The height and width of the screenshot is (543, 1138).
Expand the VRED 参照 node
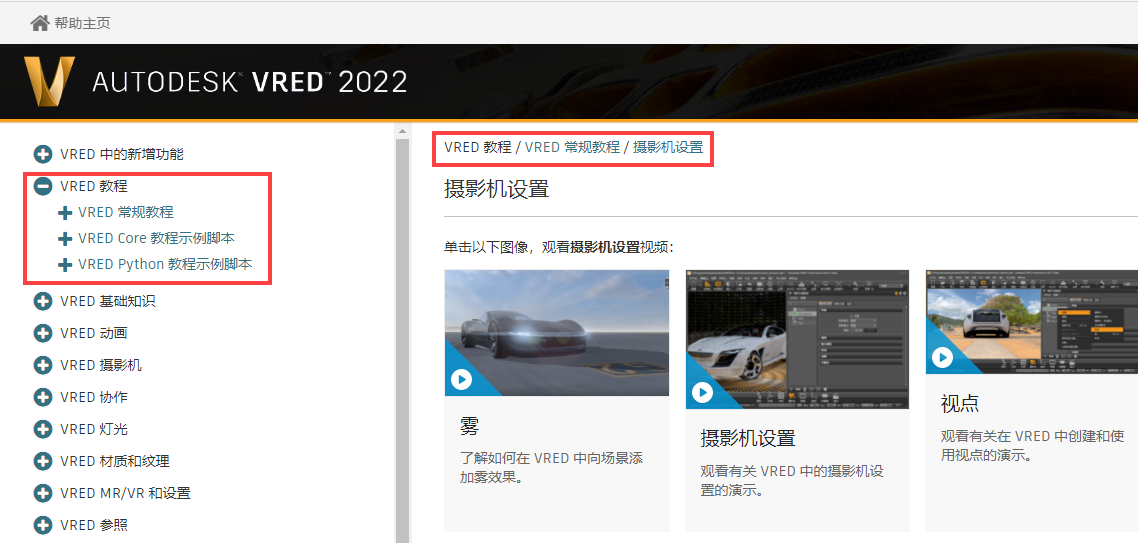[x=43, y=525]
